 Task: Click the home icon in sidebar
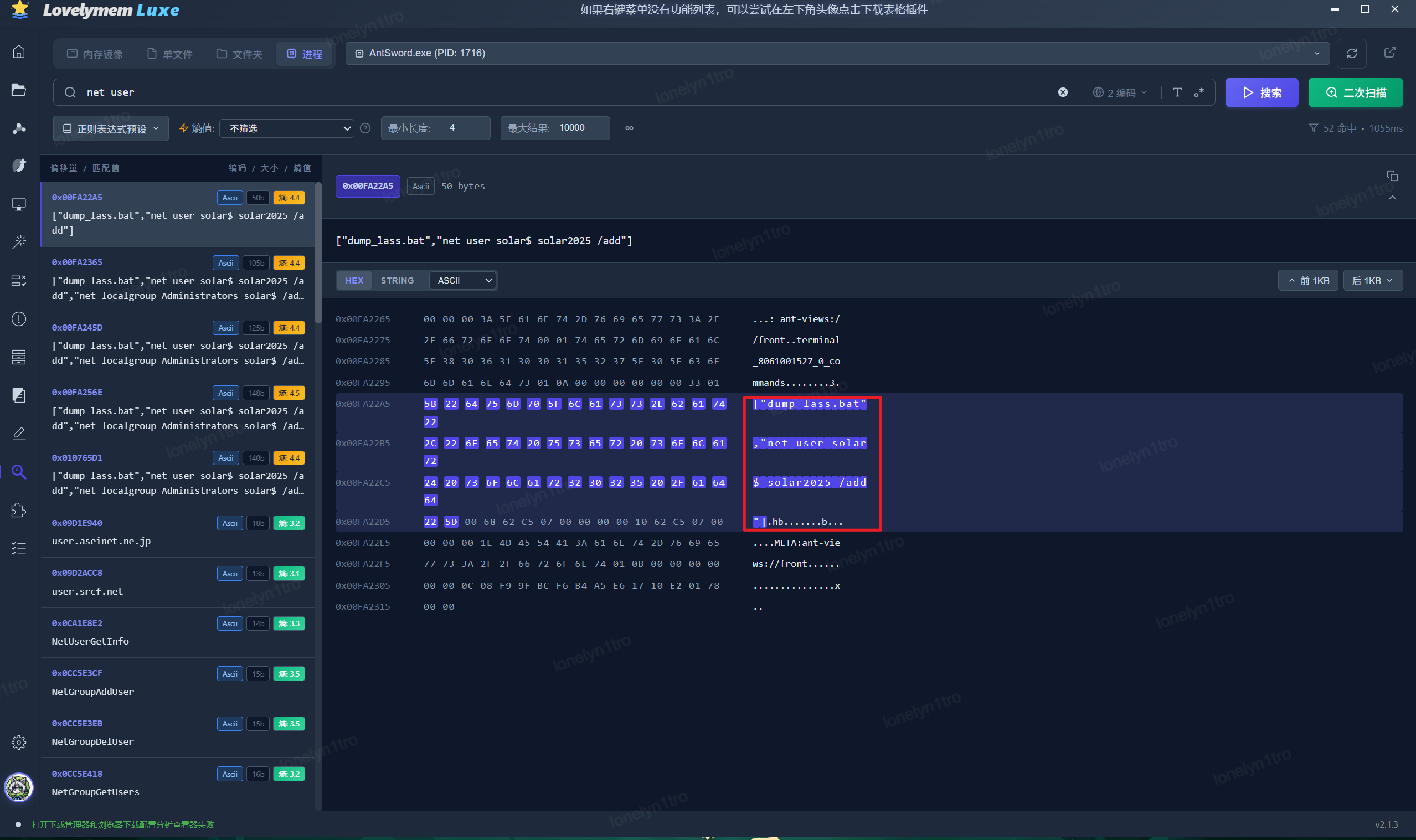[19, 52]
